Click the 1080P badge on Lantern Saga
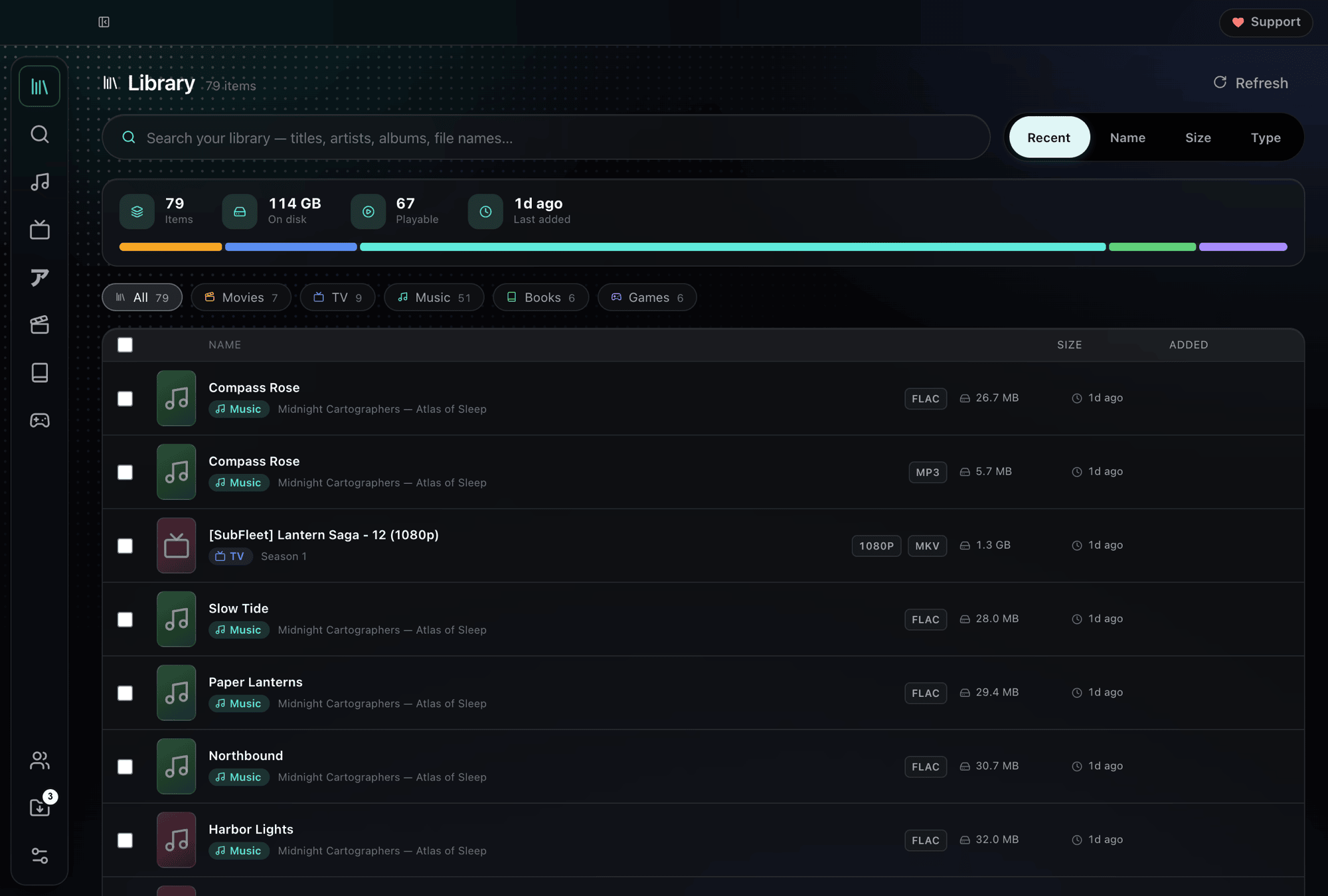The image size is (1328, 896). 876,546
